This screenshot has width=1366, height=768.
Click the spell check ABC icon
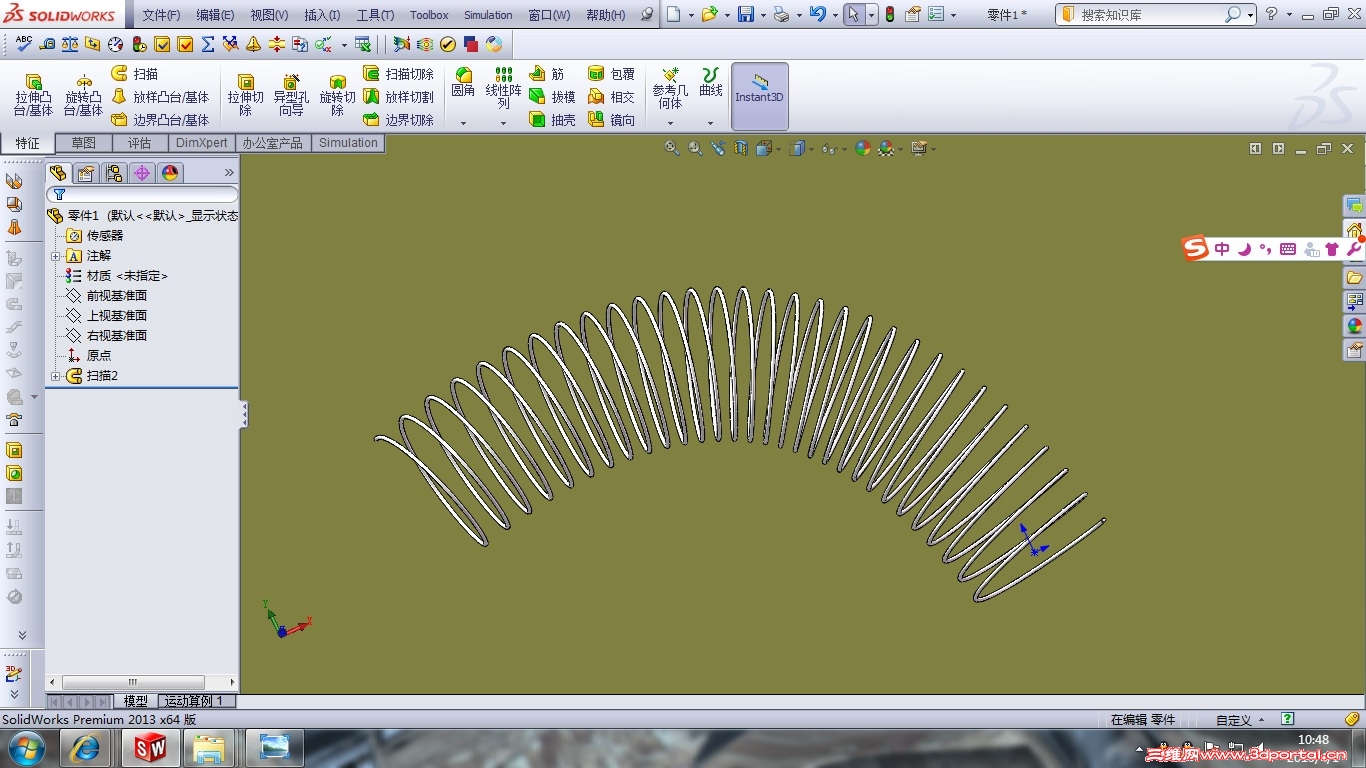pos(23,44)
